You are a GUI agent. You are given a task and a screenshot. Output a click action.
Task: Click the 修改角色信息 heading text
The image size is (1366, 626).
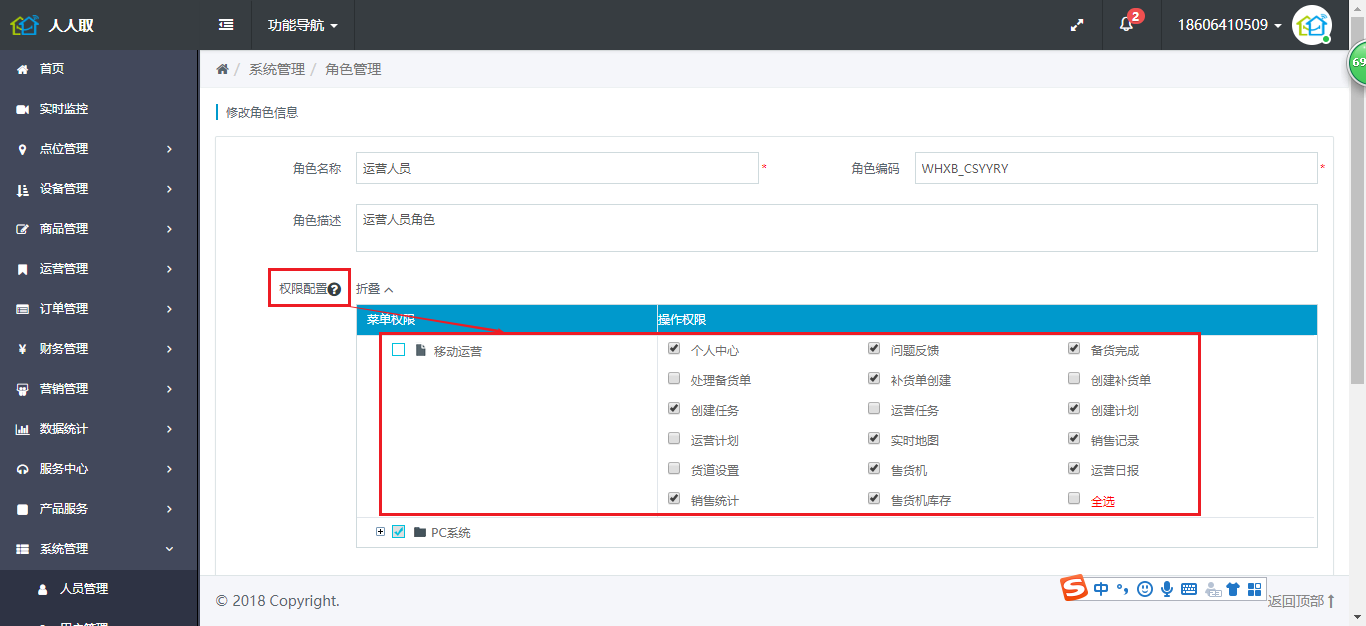(262, 112)
